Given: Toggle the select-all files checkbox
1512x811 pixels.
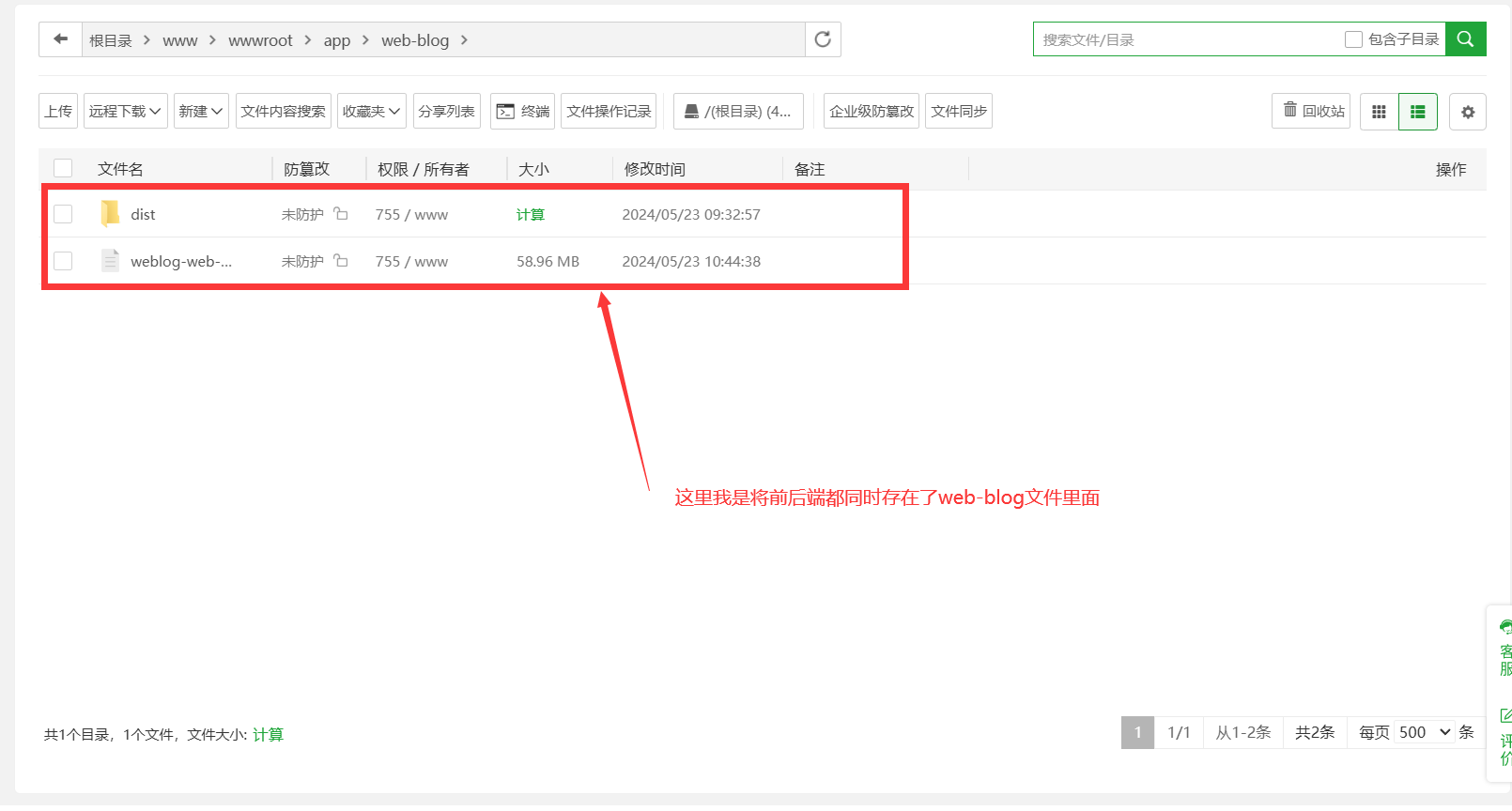Looking at the screenshot, I should click(x=63, y=168).
